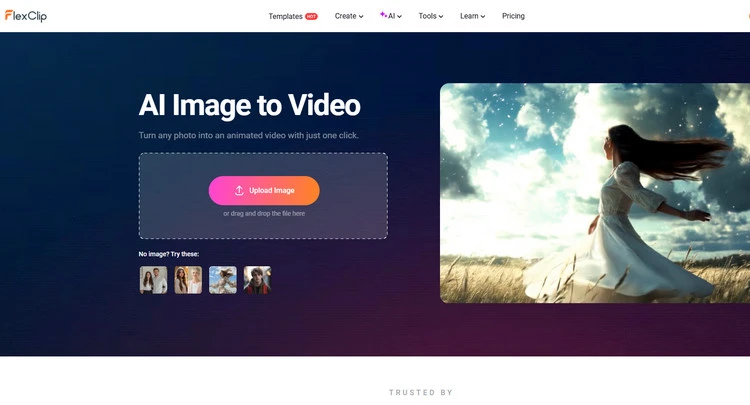This screenshot has height=405, width=750.
Task: Open the Tools dropdown menu
Action: [430, 16]
